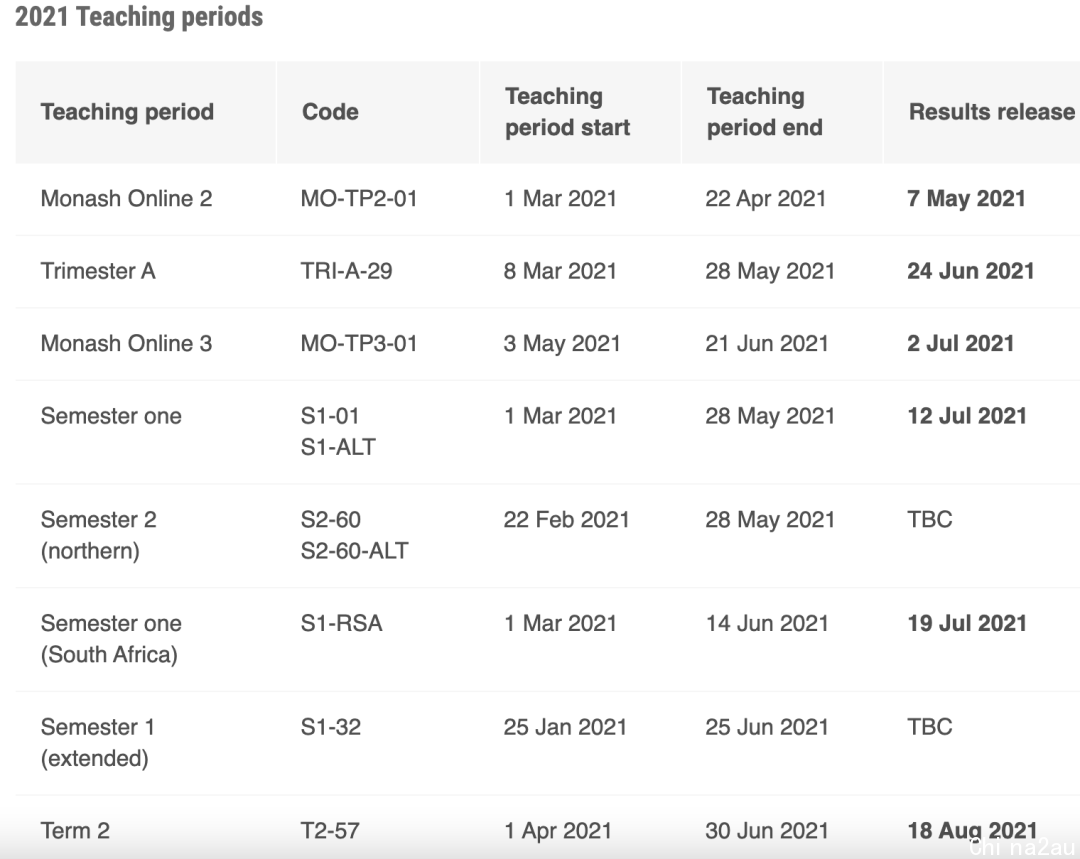Click the 2021 Teaching periods heading
Image resolution: width=1080 pixels, height=859 pixels.
click(x=139, y=17)
